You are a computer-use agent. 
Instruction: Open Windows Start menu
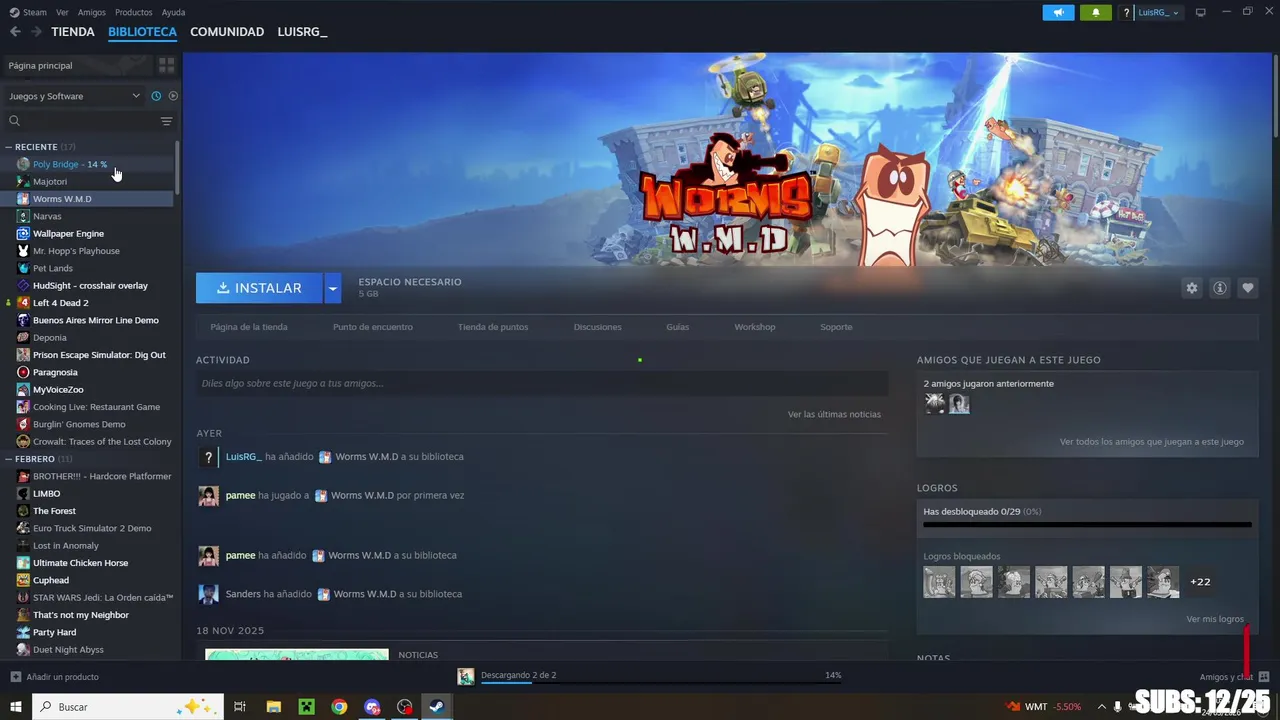[x=16, y=707]
